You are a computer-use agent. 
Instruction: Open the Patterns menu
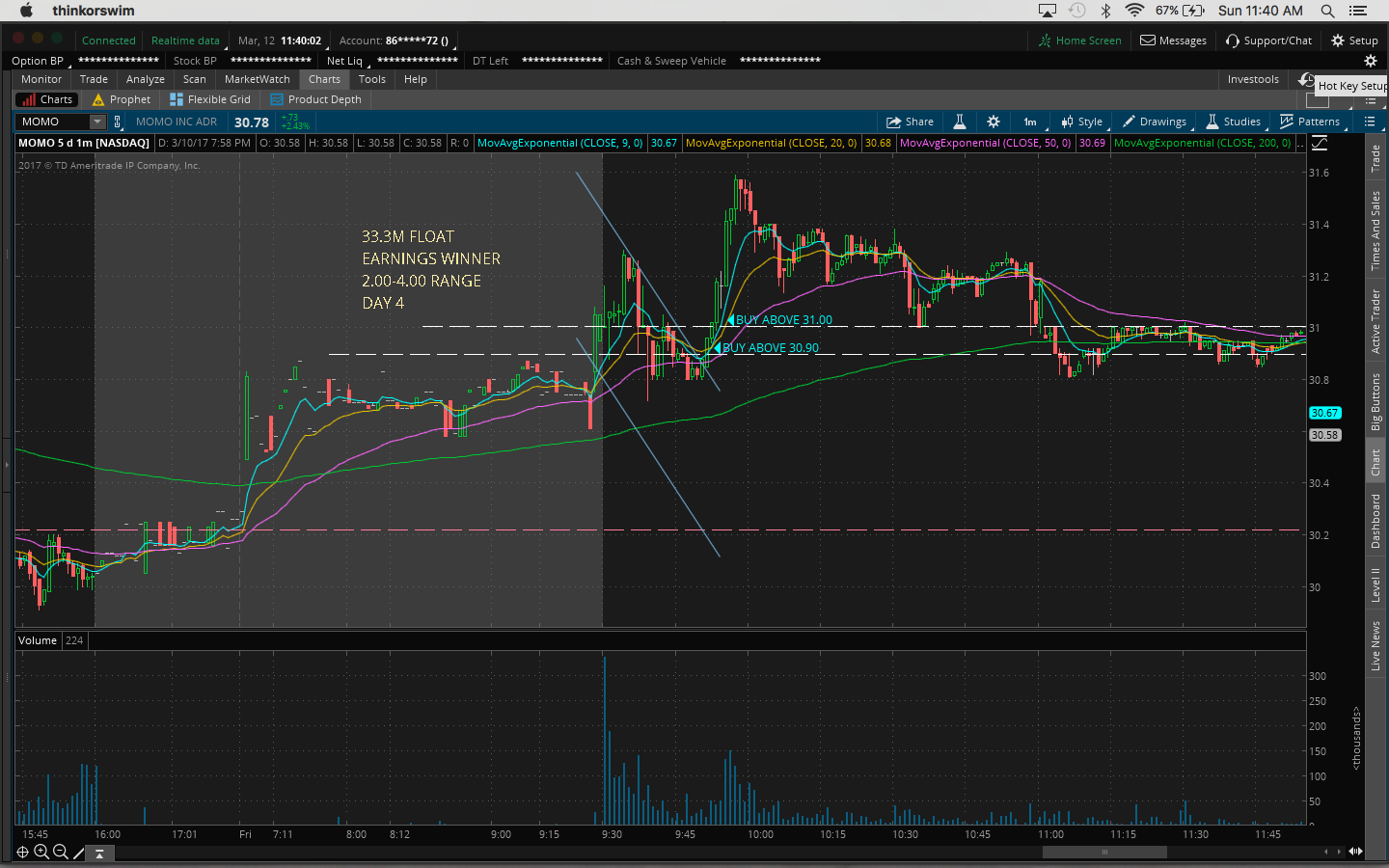click(x=1310, y=122)
